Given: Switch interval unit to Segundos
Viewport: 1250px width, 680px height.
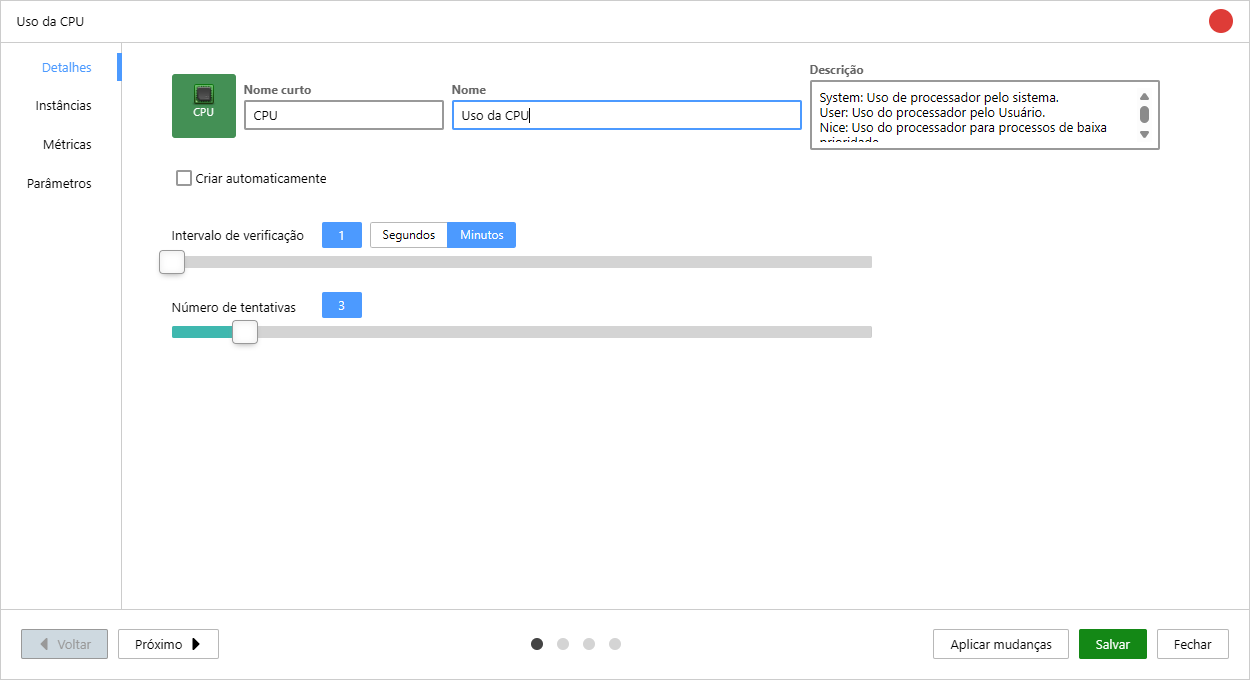Looking at the screenshot, I should tap(408, 235).
